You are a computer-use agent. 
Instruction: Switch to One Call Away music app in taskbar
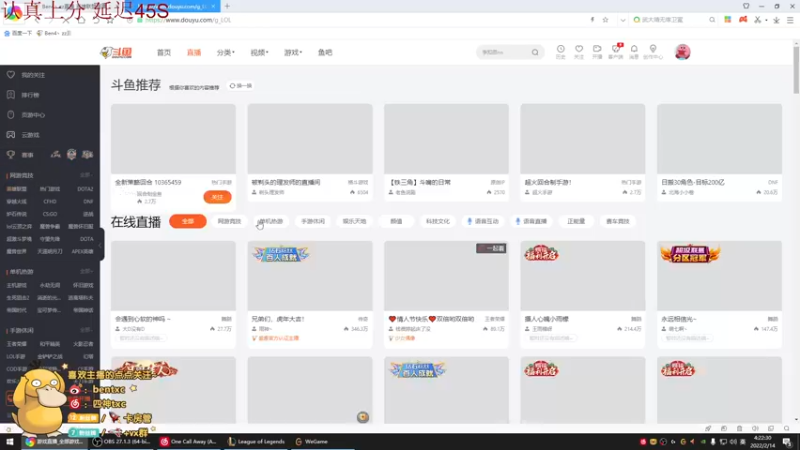pos(188,442)
